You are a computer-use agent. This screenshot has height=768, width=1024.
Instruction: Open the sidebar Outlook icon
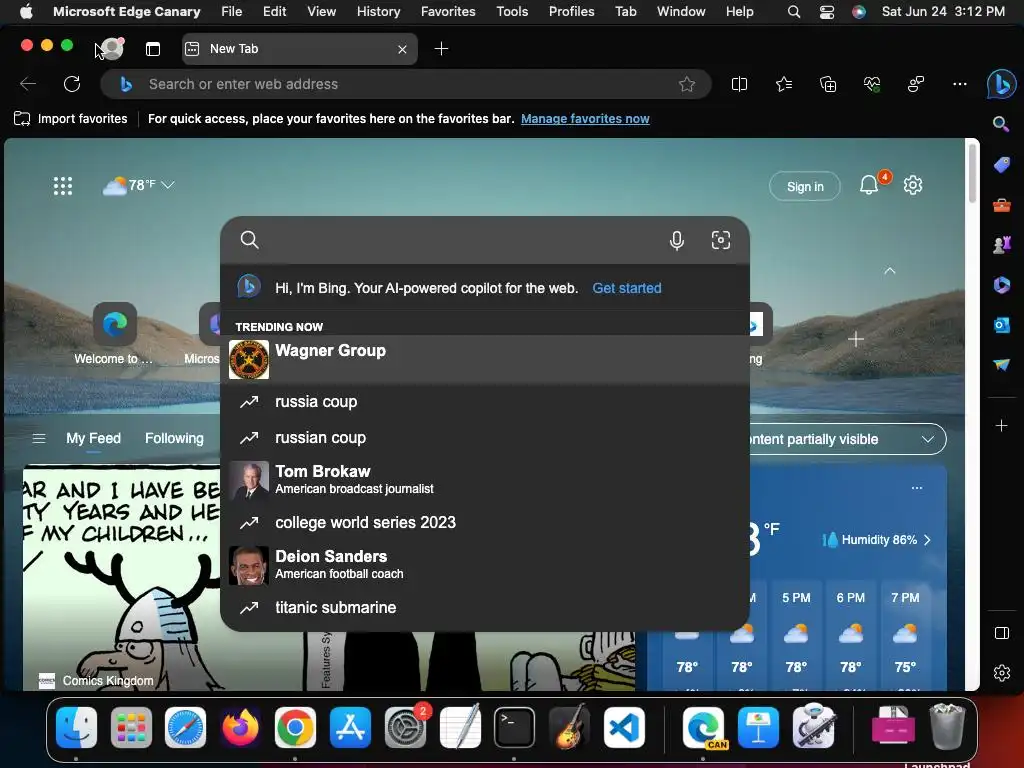[1001, 325]
